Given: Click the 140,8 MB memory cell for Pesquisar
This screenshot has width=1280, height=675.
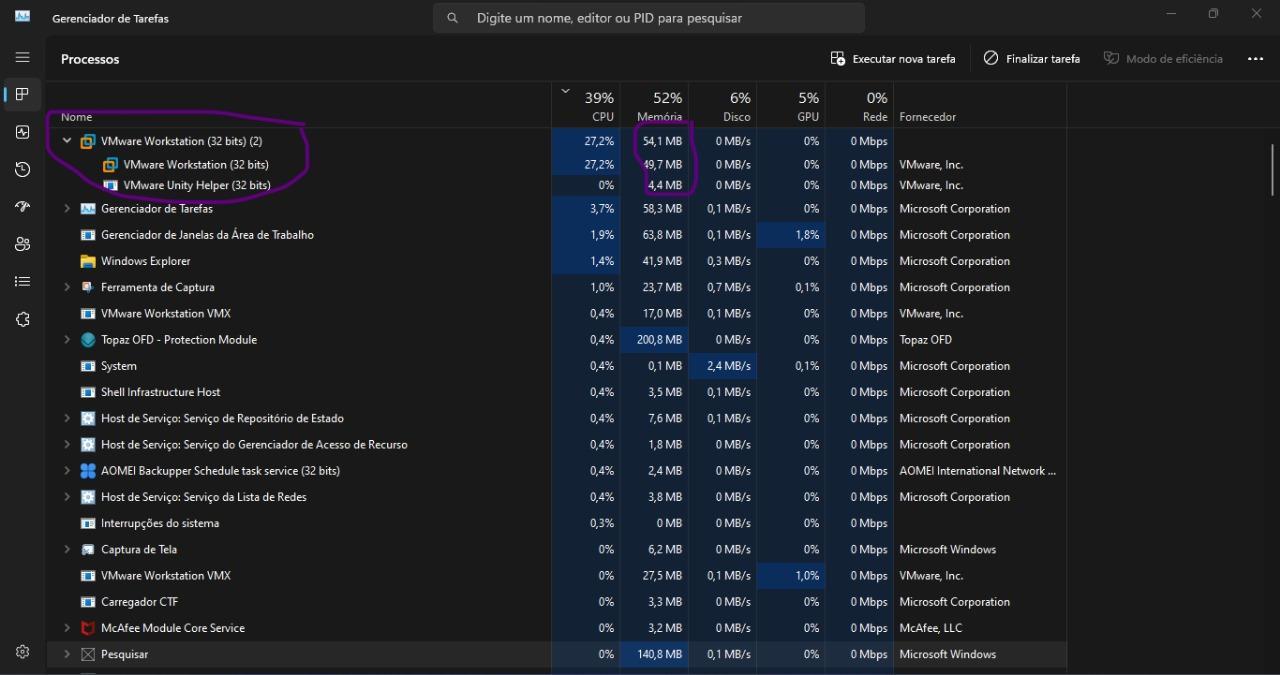Looking at the screenshot, I should point(654,654).
